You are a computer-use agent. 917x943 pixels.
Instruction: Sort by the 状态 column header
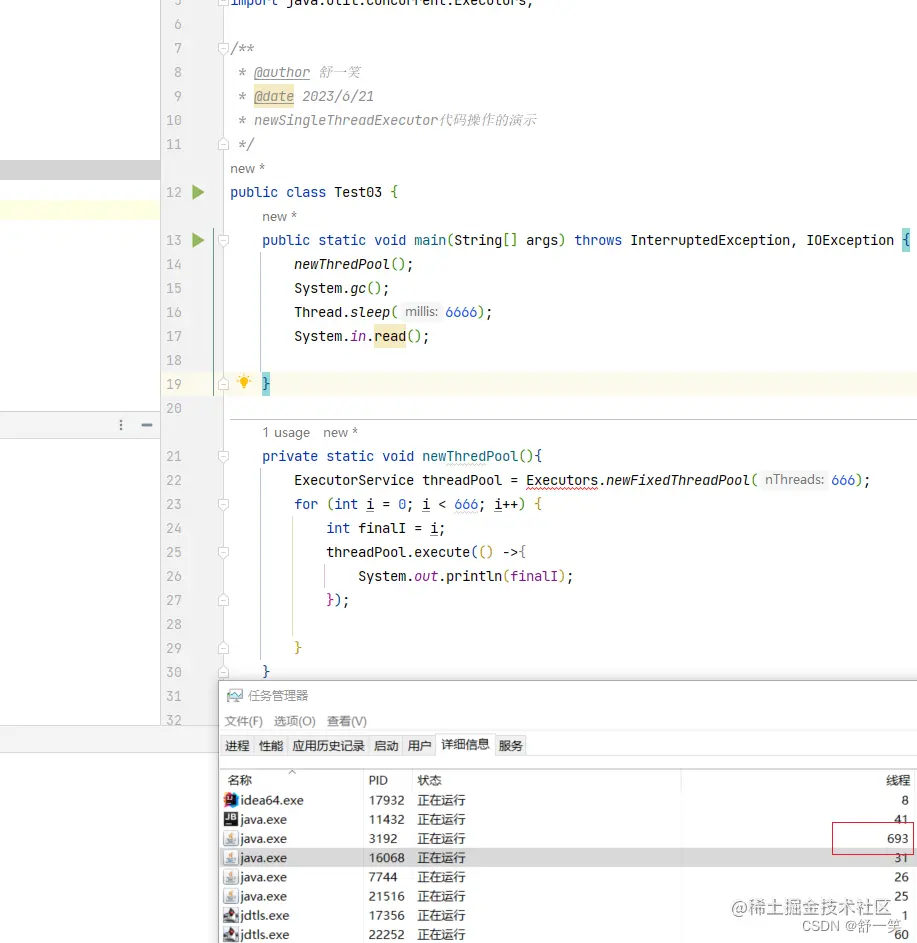pos(547,780)
